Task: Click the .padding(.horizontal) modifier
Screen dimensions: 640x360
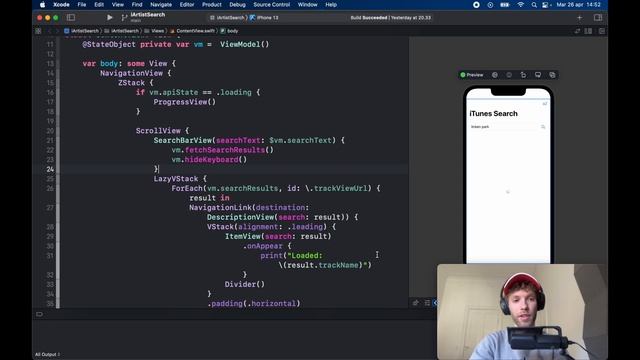Action: [254, 303]
